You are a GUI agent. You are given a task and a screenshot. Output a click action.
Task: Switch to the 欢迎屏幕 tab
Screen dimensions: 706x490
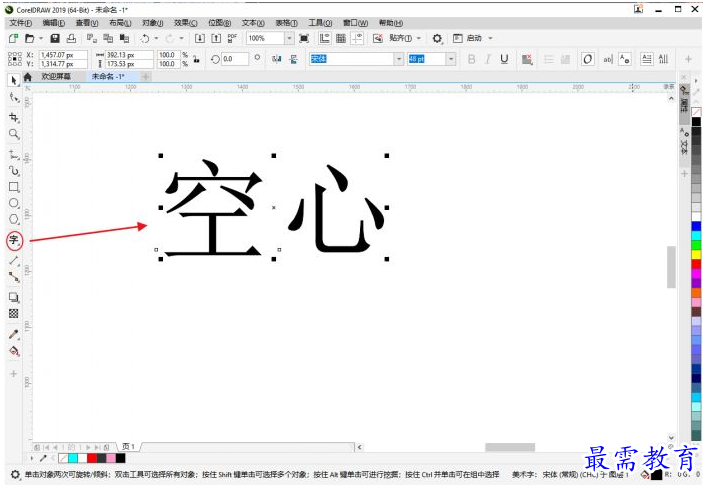56,77
